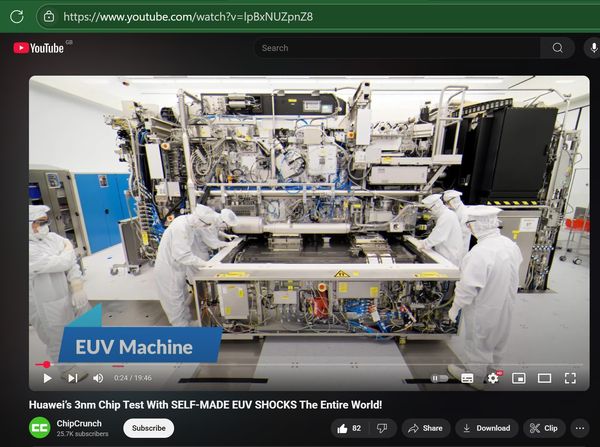This screenshot has width=600, height=447.
Task: Click the red playhead scrubber dot
Action: (x=47, y=365)
